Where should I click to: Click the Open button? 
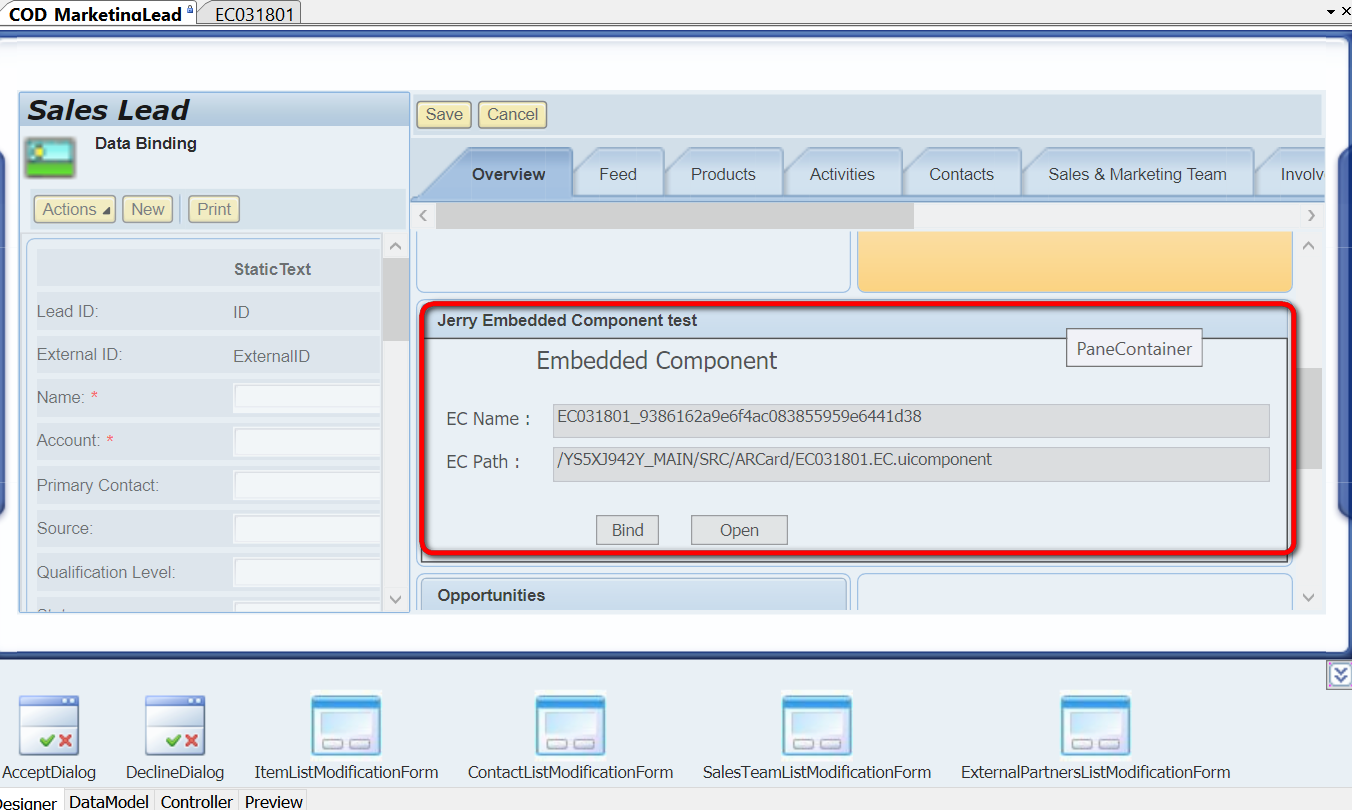pyautogui.click(x=739, y=530)
